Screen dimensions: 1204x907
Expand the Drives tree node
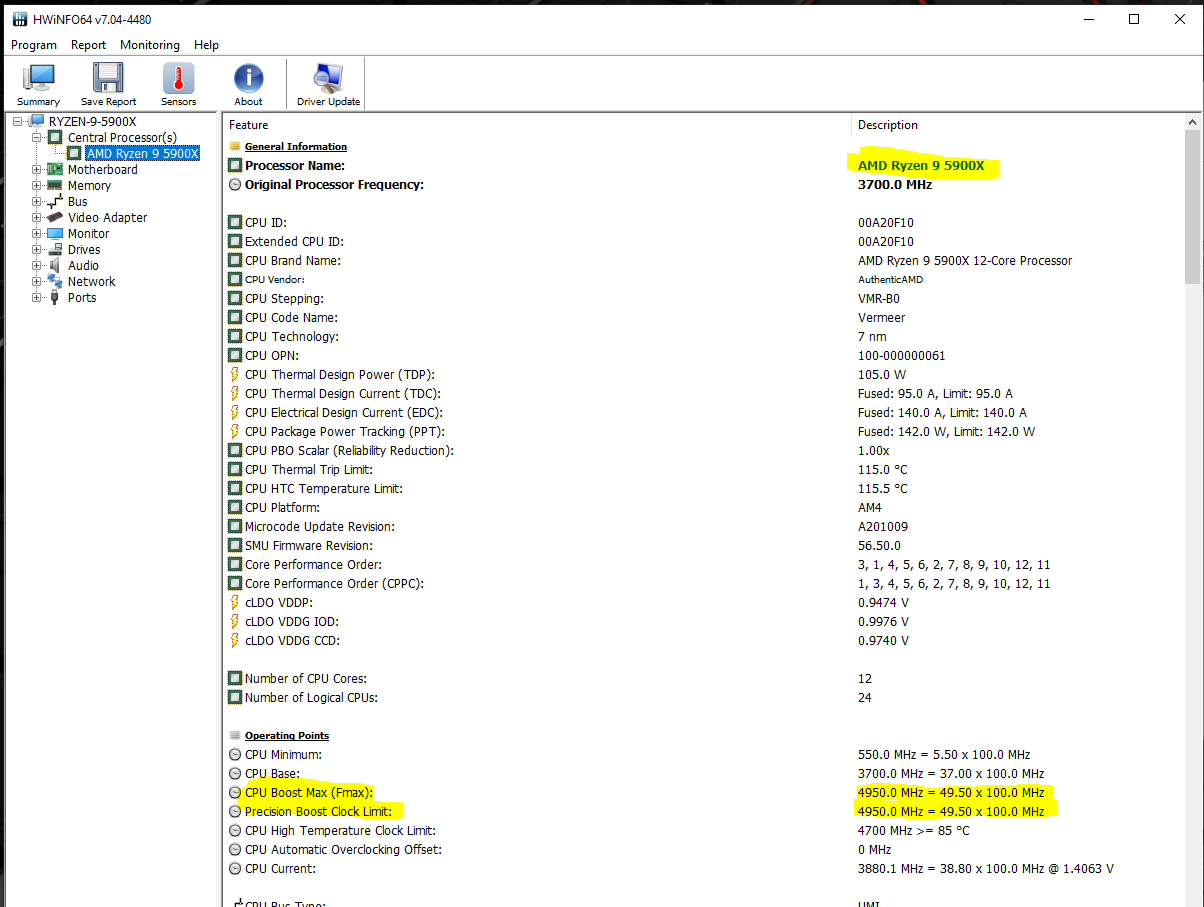click(37, 249)
